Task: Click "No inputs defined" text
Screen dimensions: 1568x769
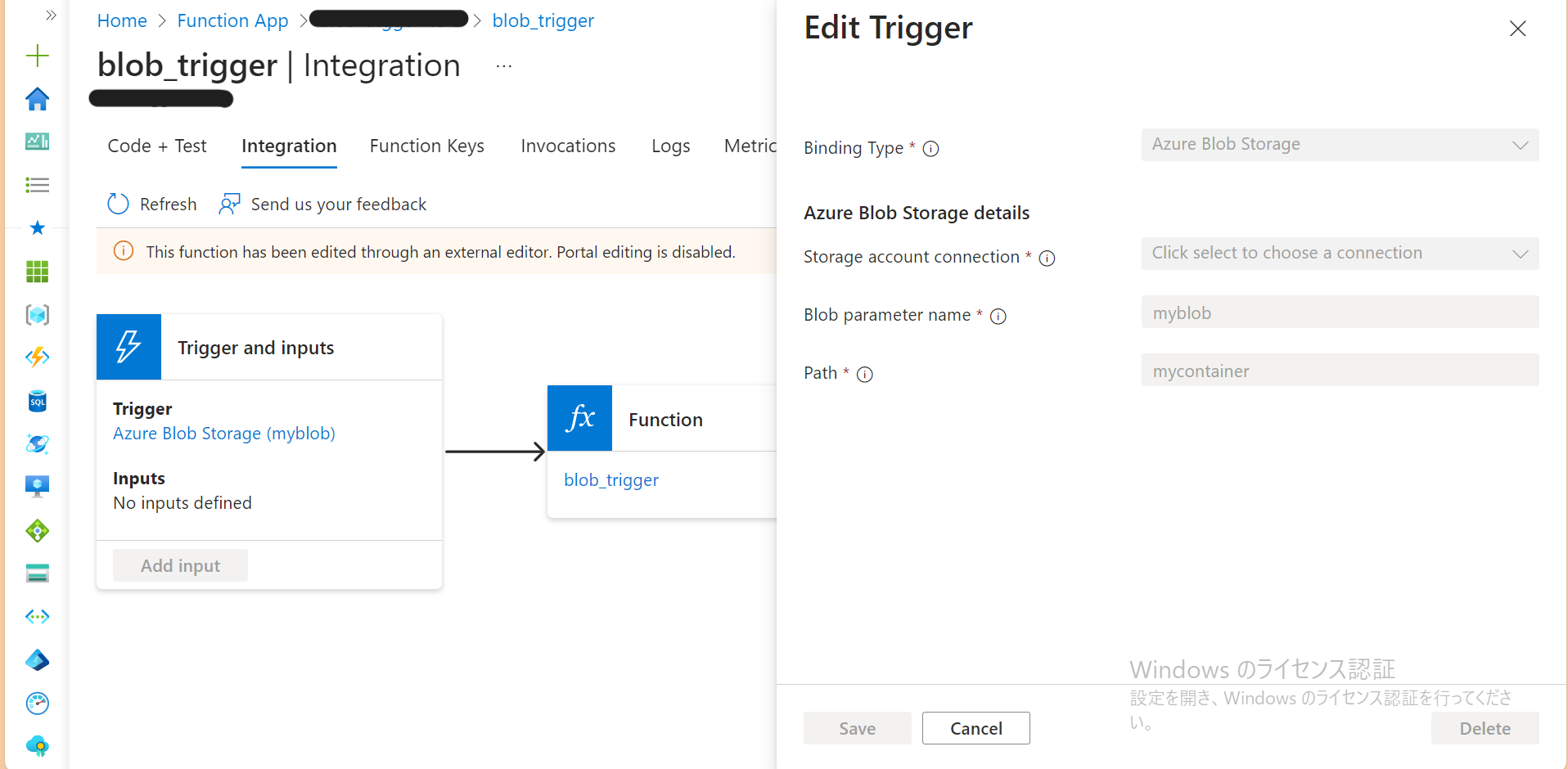Action: pyautogui.click(x=182, y=503)
